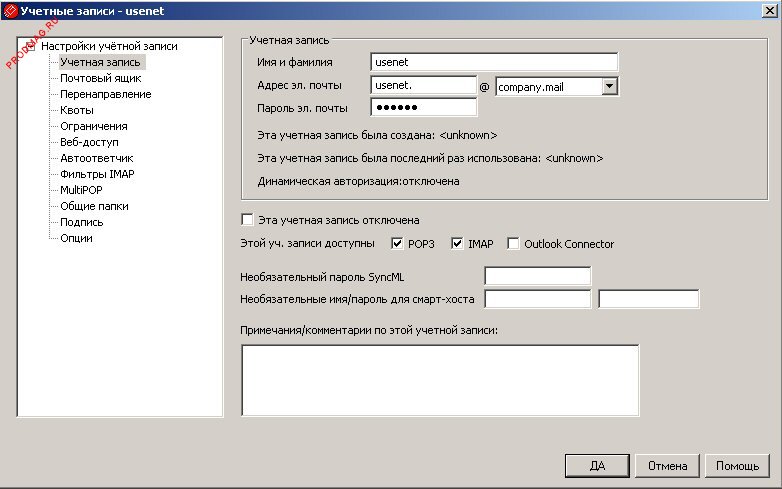Close the account settings dialog window
The image size is (782, 489).
point(768,10)
